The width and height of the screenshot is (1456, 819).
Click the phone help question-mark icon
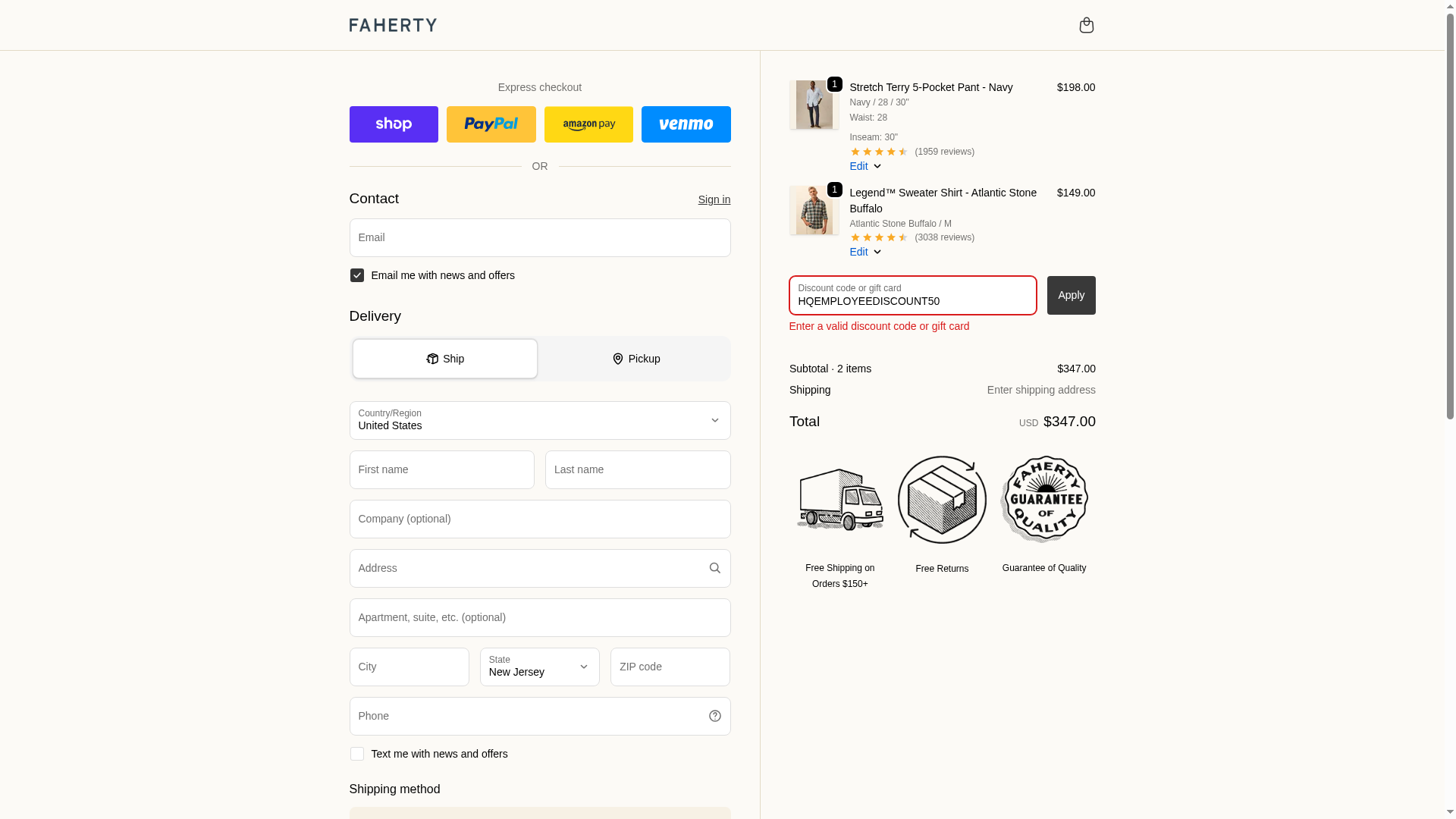tap(715, 717)
